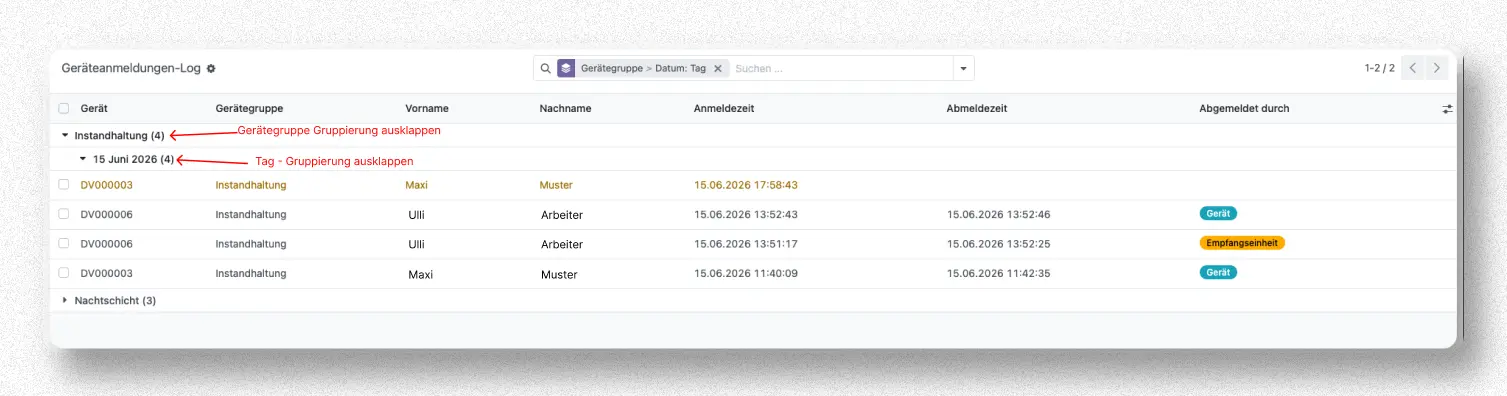Click the Geräteanmeldungen-Log title
The height and width of the screenshot is (396, 1507).
(131, 69)
